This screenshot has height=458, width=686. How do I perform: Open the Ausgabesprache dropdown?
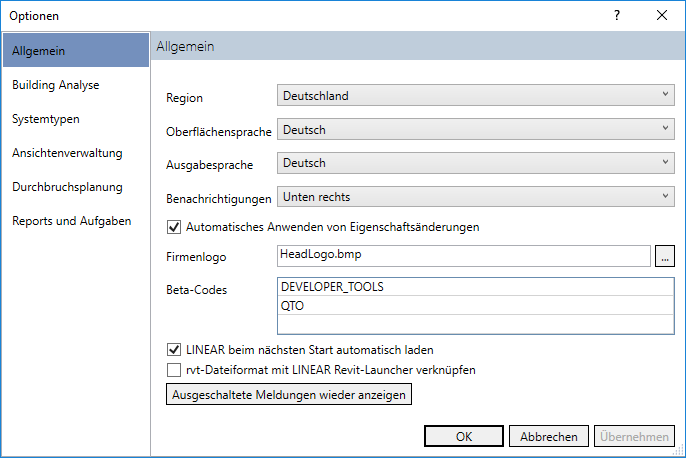click(476, 163)
